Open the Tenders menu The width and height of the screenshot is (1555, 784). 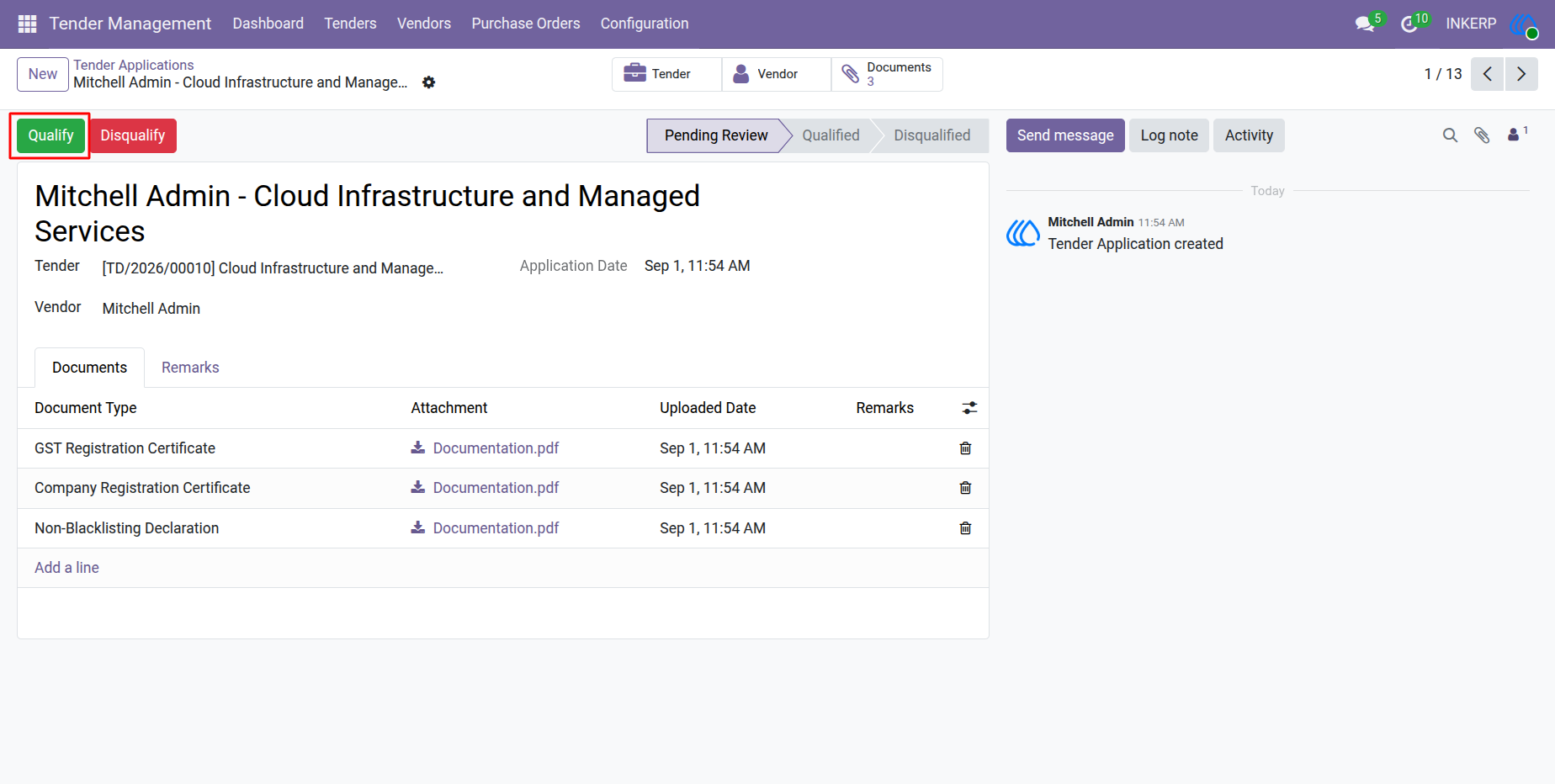tap(350, 24)
